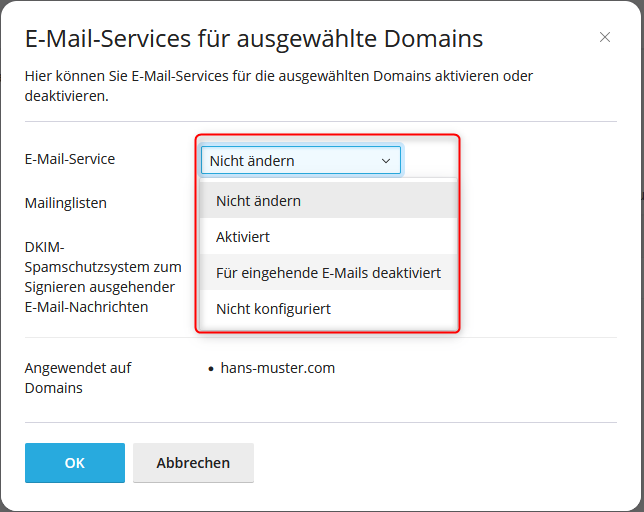Click the 'Angewendet auf Domains' label

click(78, 378)
